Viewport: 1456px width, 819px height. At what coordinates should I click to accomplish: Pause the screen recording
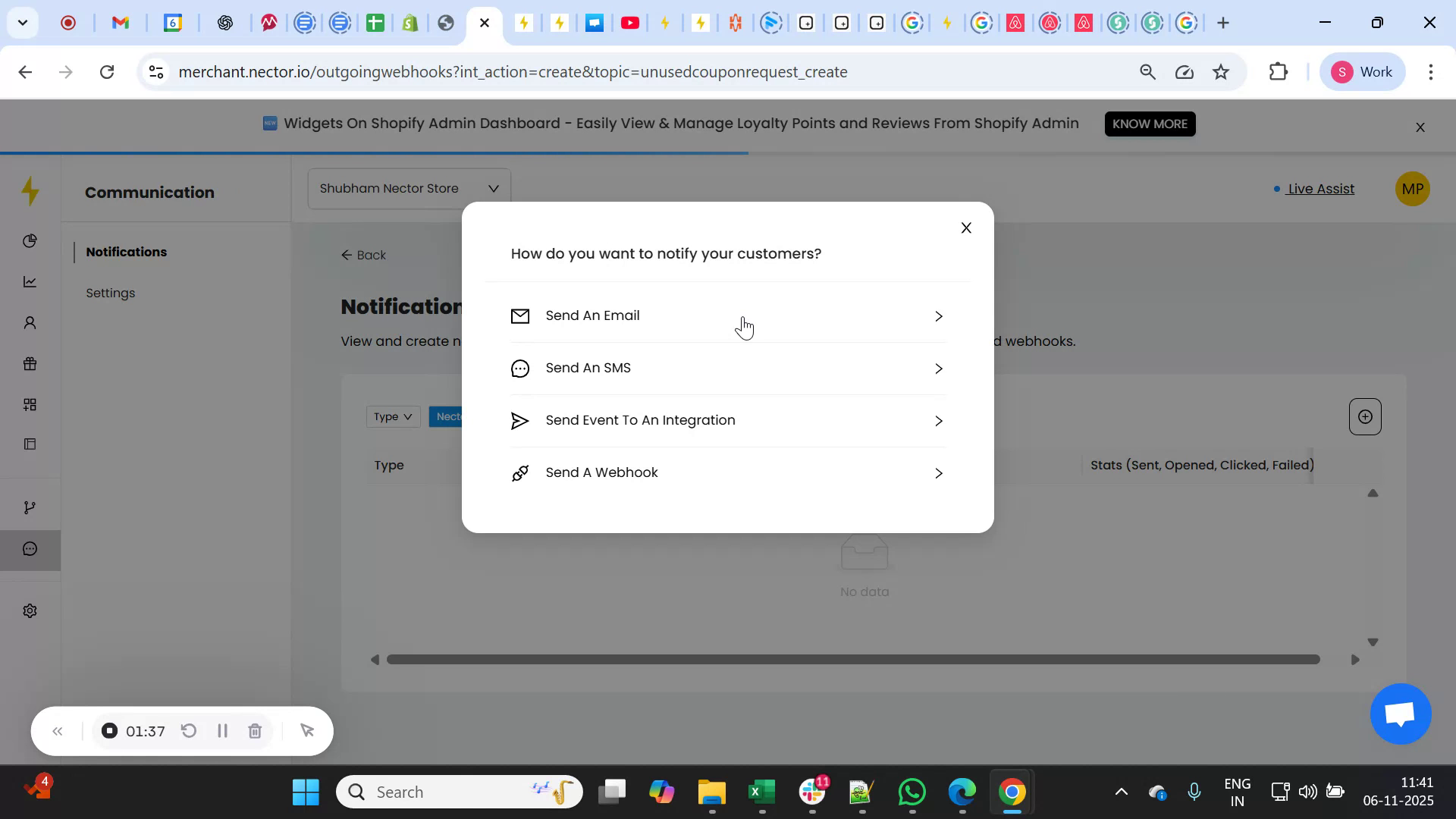coord(222,730)
